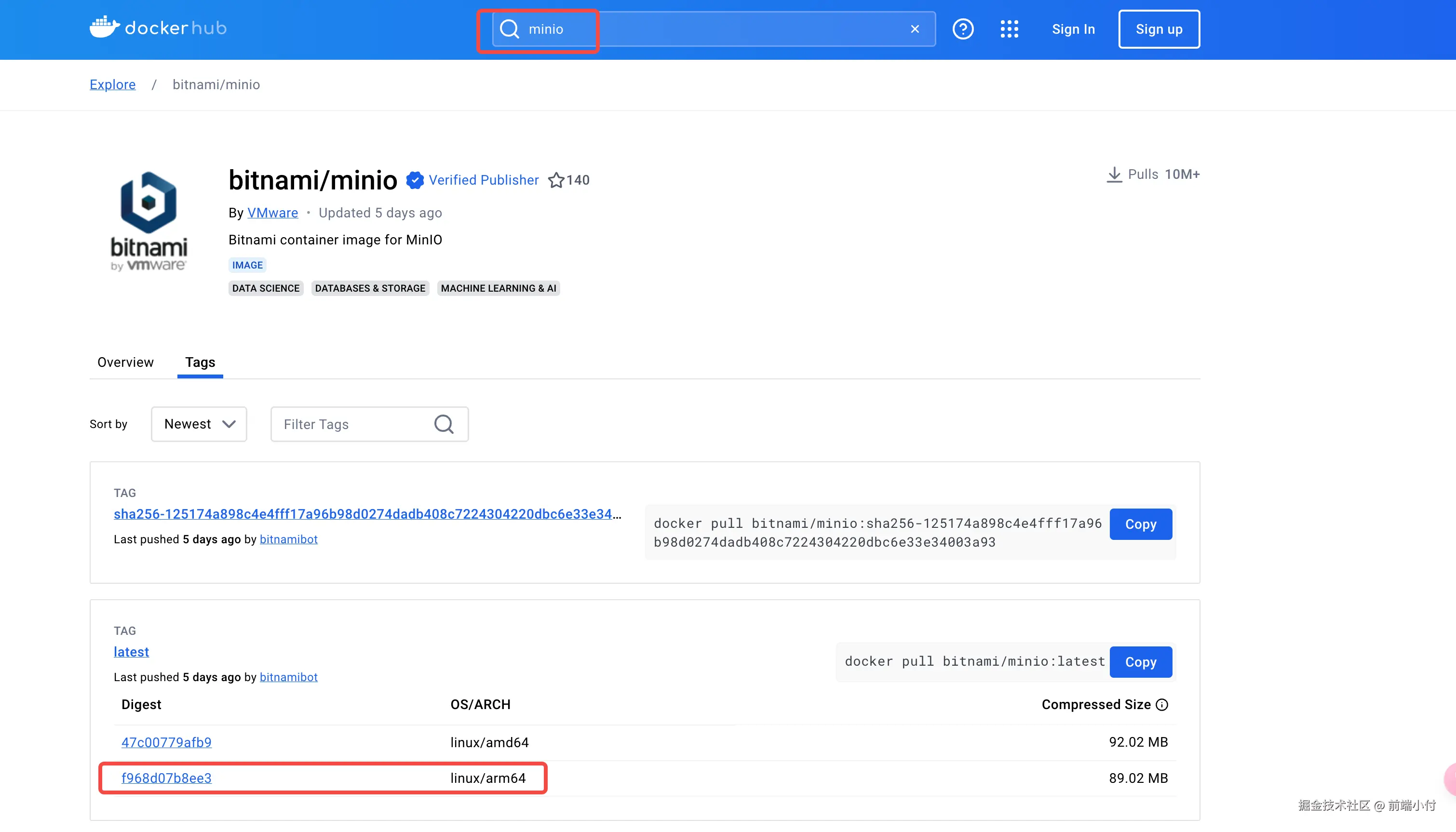Copy the sha256 docker pull command
The height and width of the screenshot is (832, 1456).
pyautogui.click(x=1141, y=524)
